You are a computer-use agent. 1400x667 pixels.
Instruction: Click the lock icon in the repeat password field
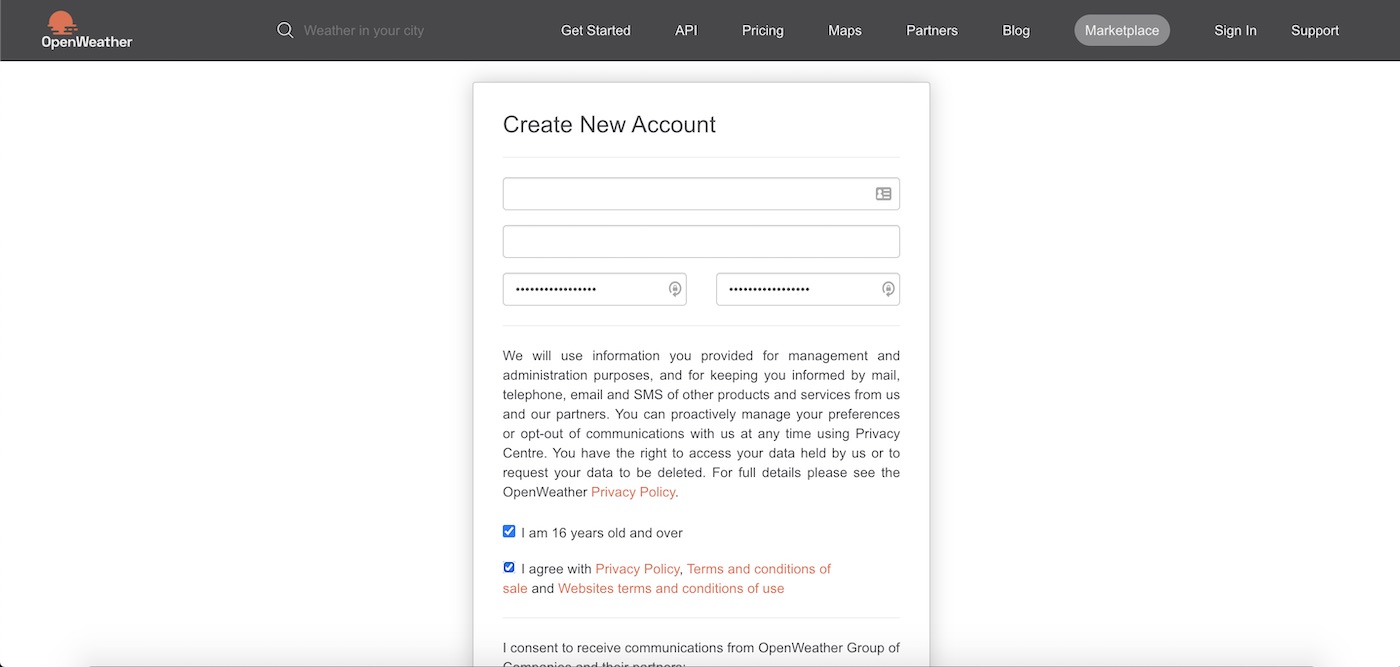(888, 289)
